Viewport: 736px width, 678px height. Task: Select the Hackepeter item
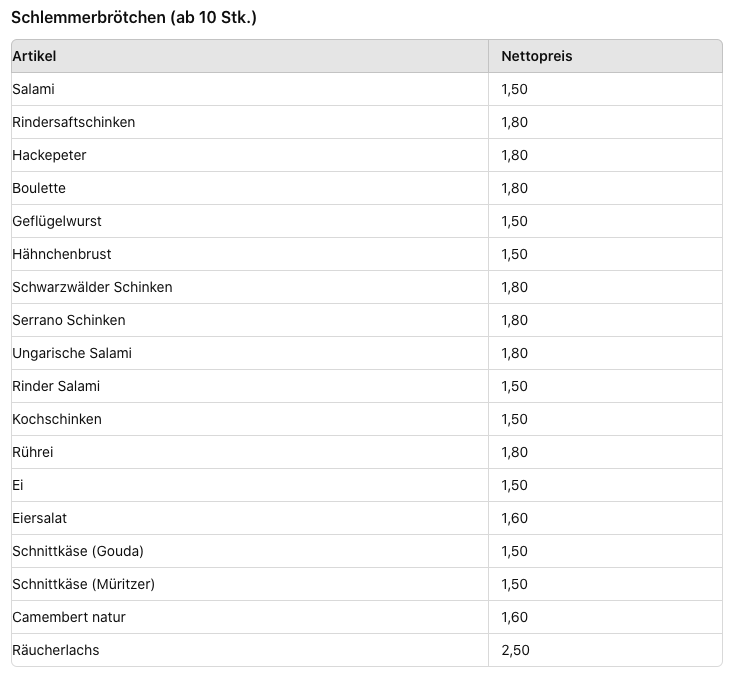pos(49,155)
